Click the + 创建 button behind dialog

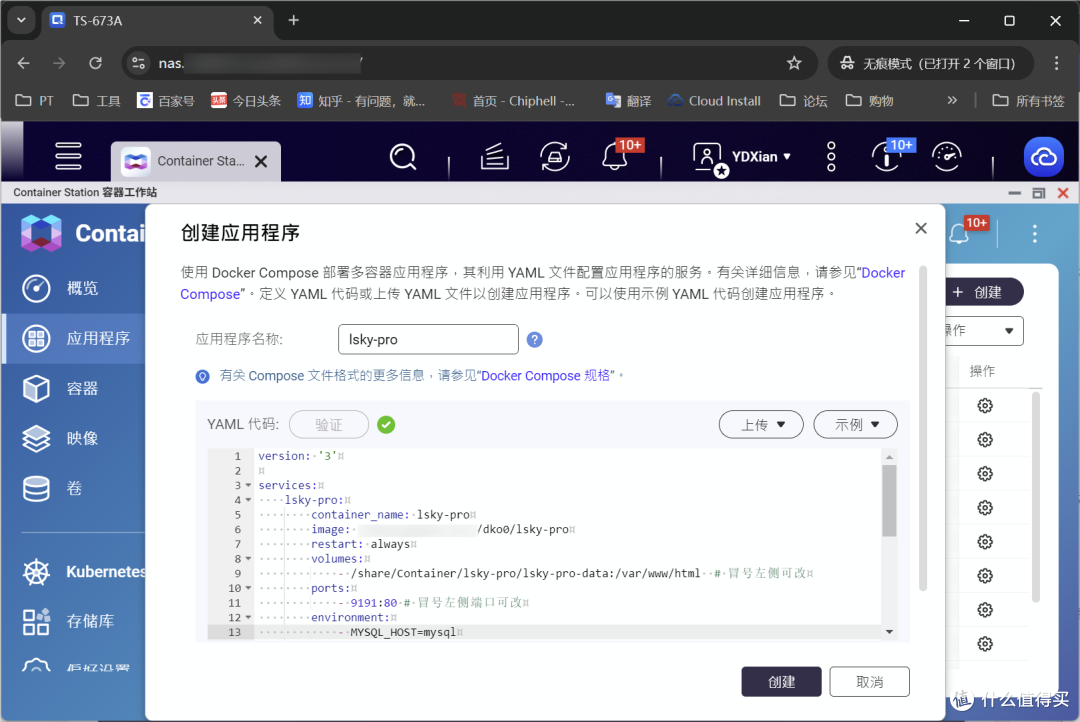click(x=985, y=292)
